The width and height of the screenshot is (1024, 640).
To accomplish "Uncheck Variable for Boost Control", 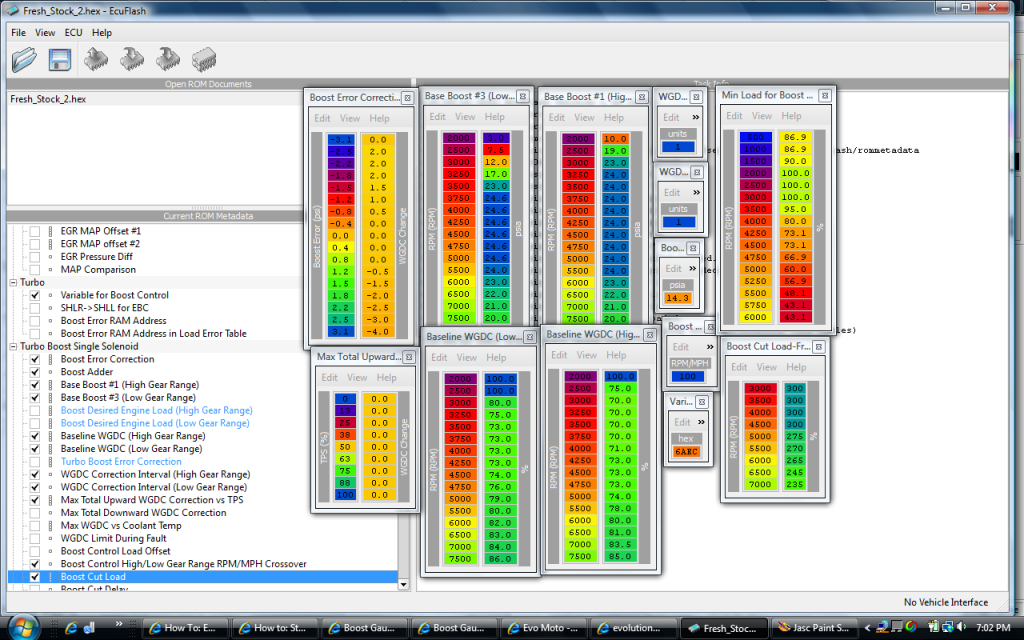I will 35,295.
